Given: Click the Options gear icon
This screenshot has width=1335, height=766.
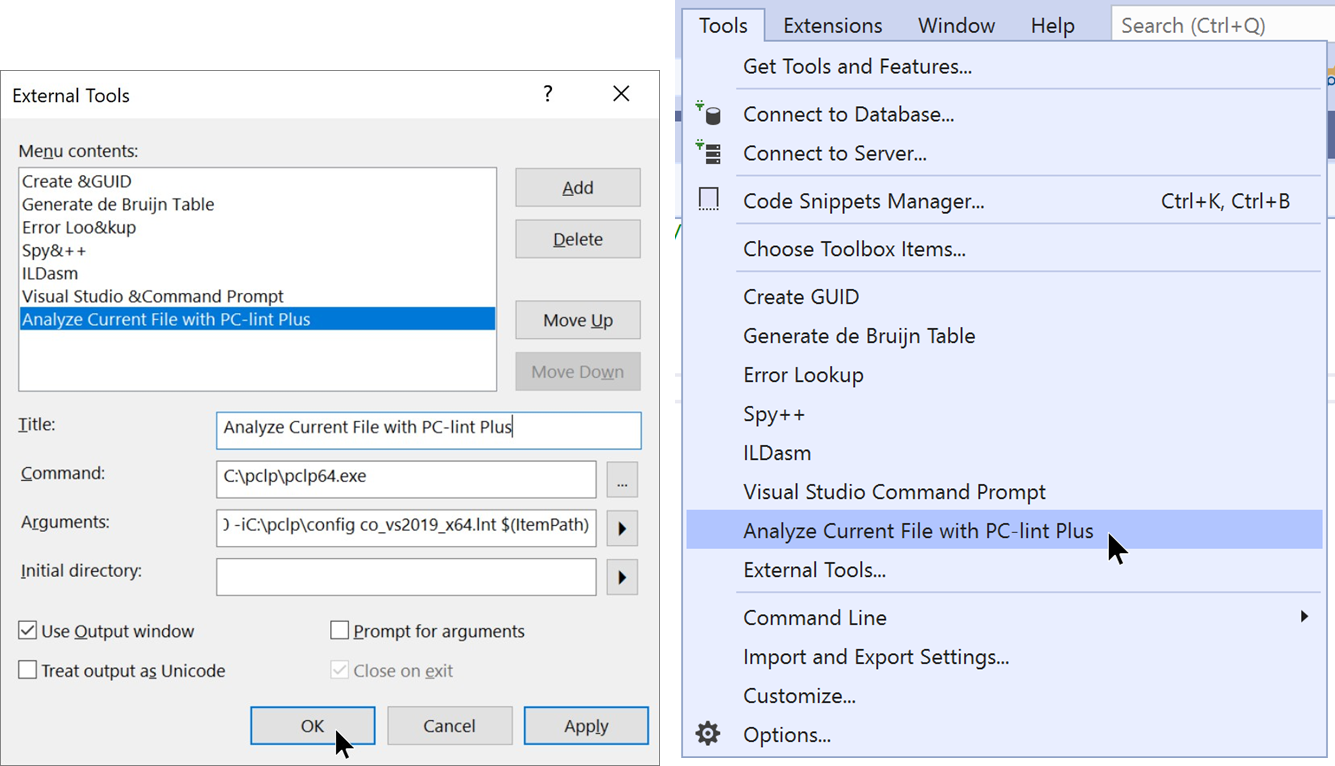Looking at the screenshot, I should click(708, 734).
